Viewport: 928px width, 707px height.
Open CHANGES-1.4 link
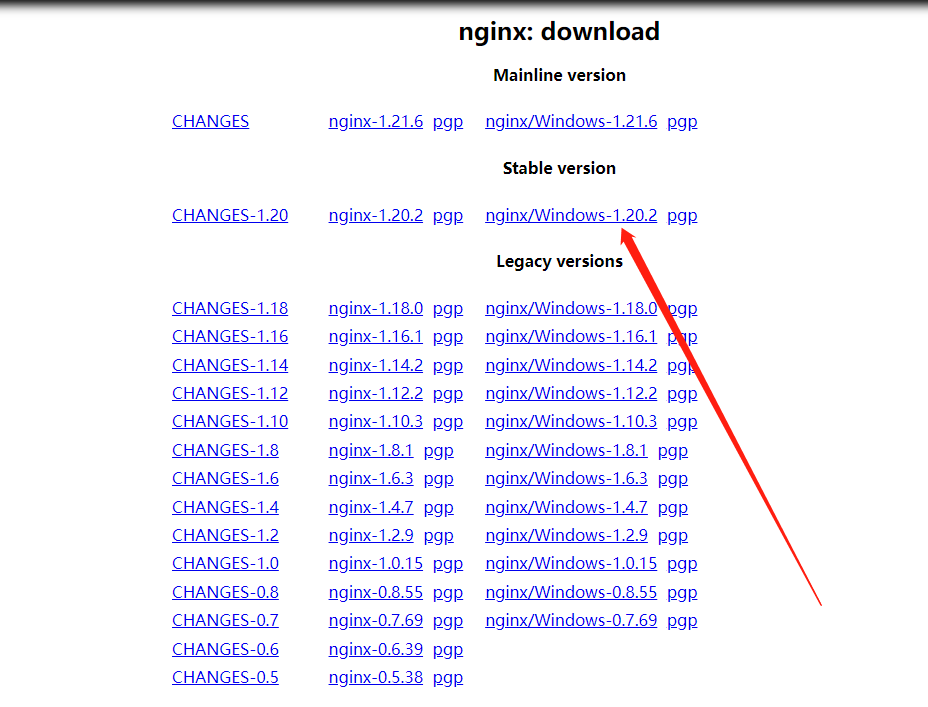coord(225,507)
